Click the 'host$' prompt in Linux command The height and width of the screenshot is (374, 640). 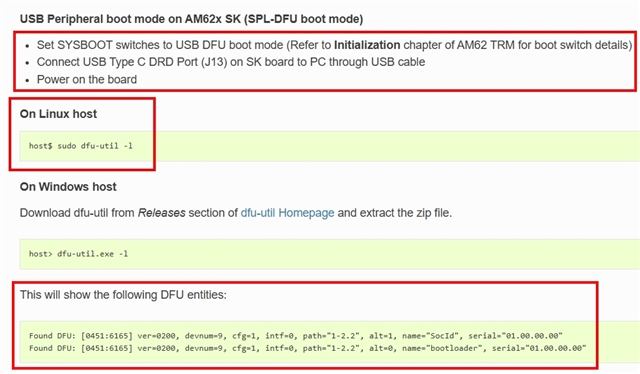(40, 146)
